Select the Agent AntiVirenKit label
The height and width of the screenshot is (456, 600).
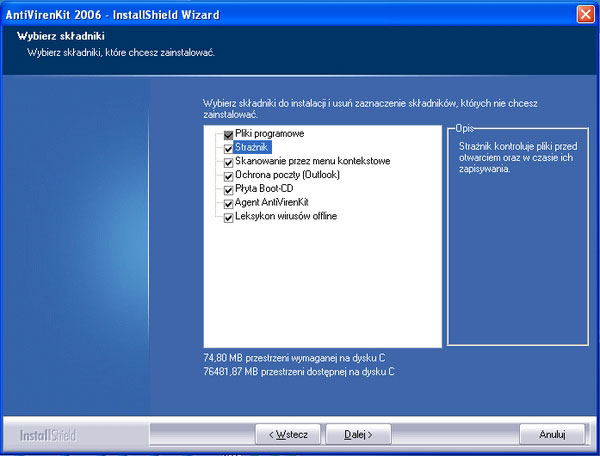point(272,202)
